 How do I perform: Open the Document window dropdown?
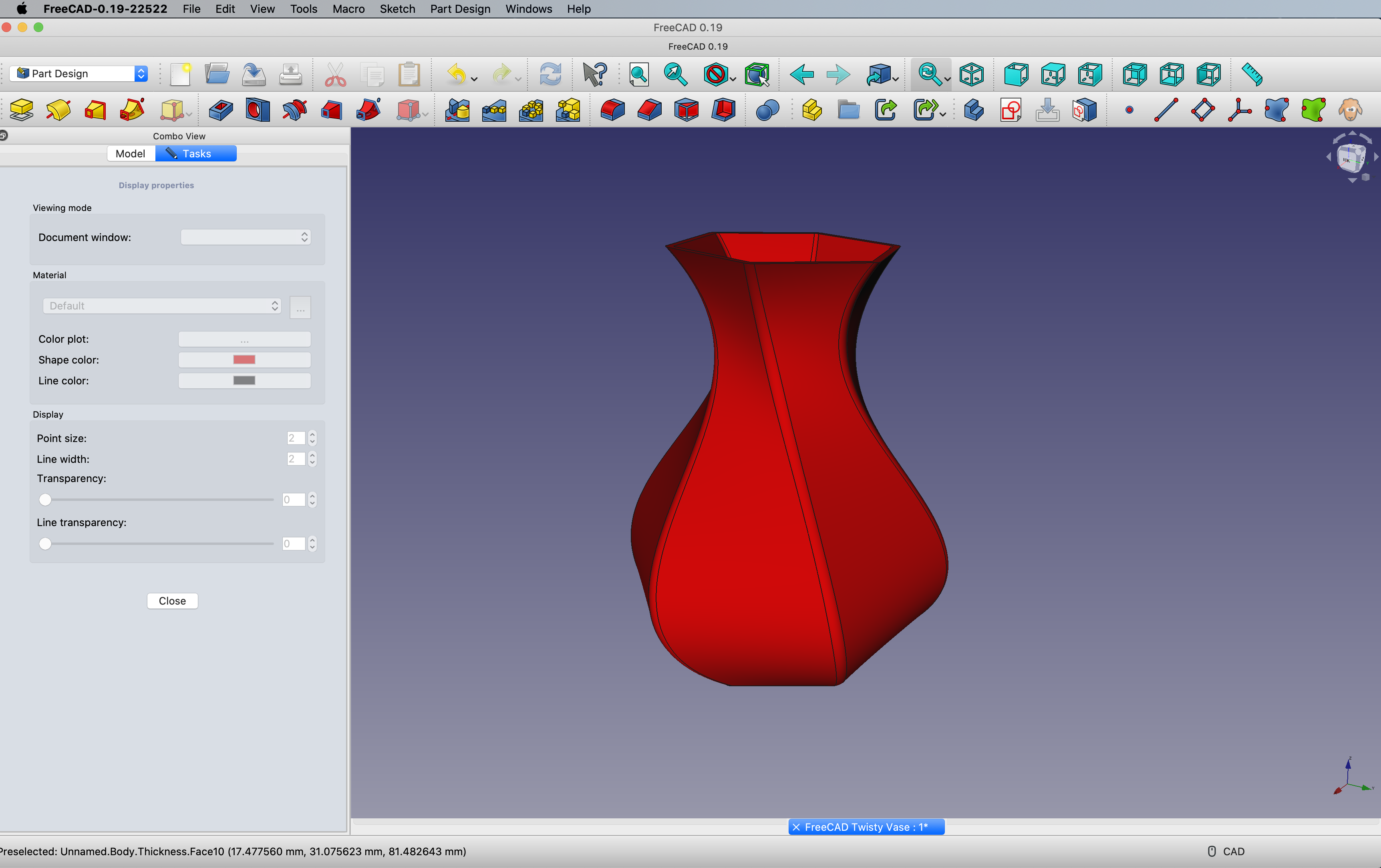pyautogui.click(x=246, y=237)
